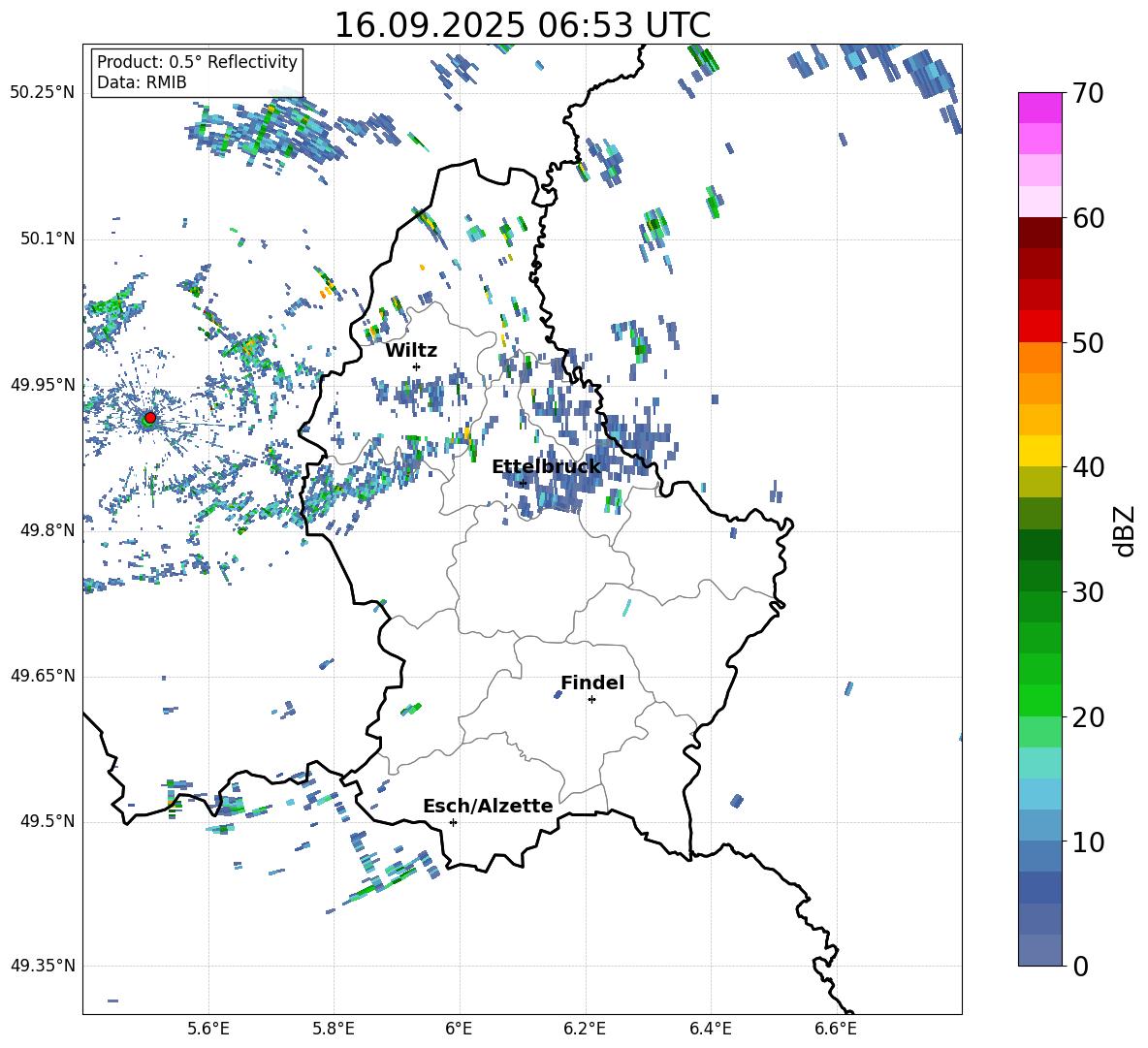Image resolution: width=1148 pixels, height=1048 pixels.
Task: Click the Esch/Alzette city label
Action: point(488,807)
